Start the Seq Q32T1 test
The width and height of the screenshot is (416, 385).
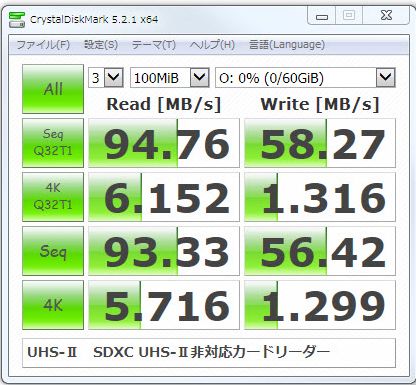[53, 143]
